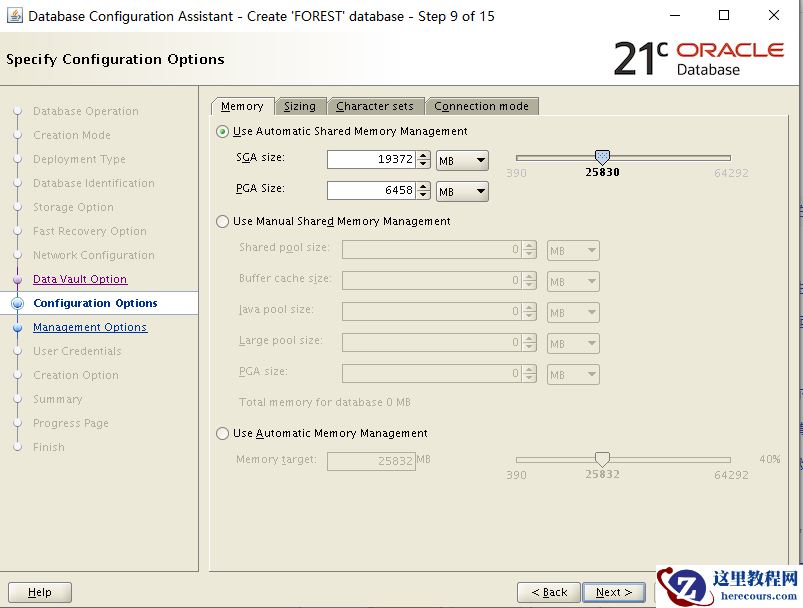Maximize the Database Configuration Assistant window
803x608 pixels.
click(724, 15)
